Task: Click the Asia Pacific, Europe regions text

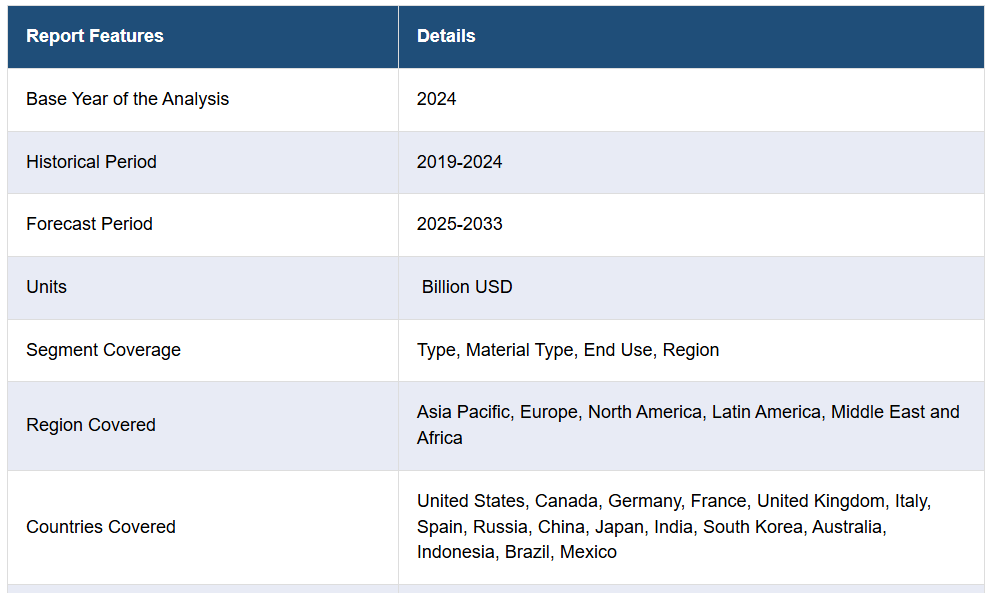Action: click(498, 412)
